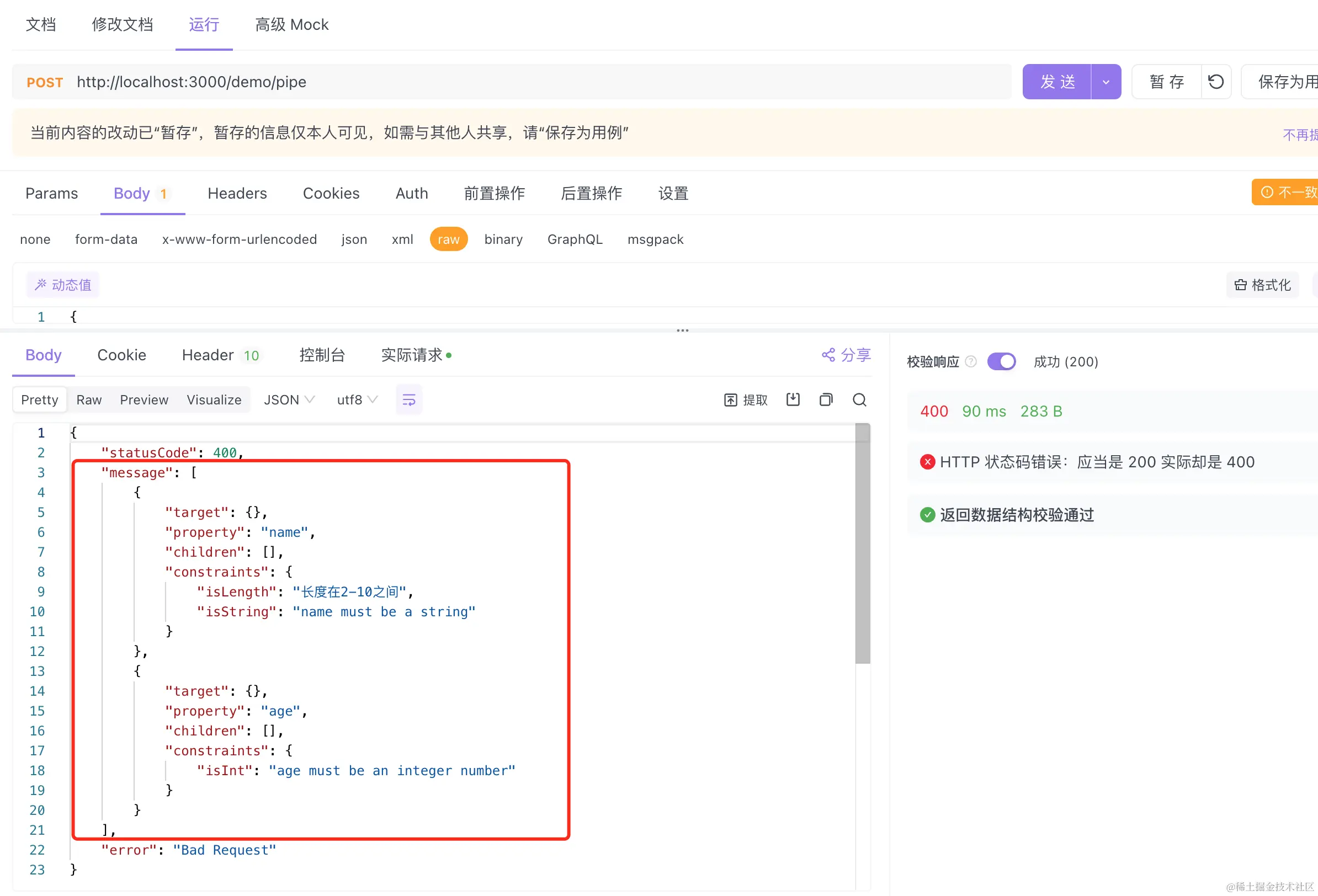
Task: Expand the JSON format dropdown
Action: point(289,400)
